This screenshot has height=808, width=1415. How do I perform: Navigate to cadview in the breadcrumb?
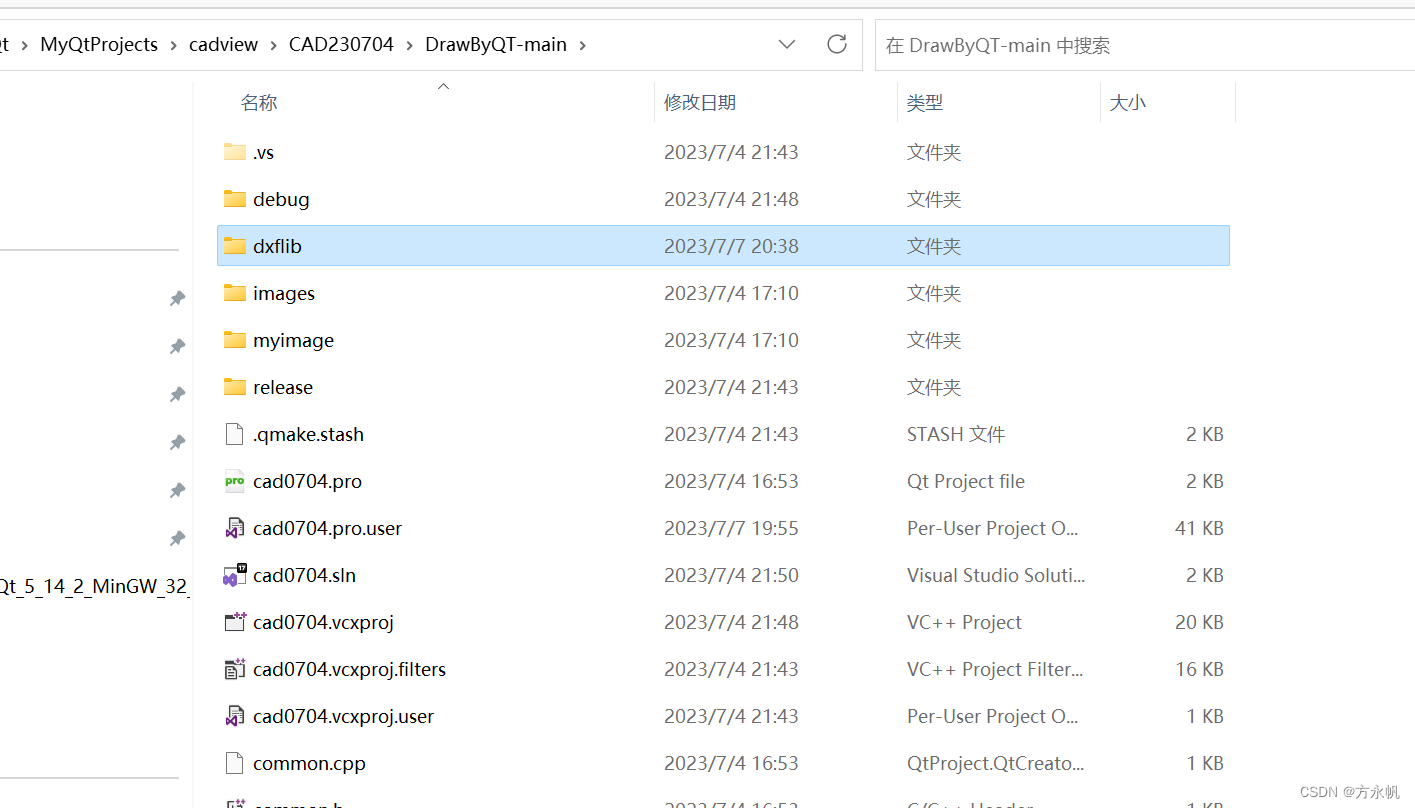pyautogui.click(x=224, y=44)
